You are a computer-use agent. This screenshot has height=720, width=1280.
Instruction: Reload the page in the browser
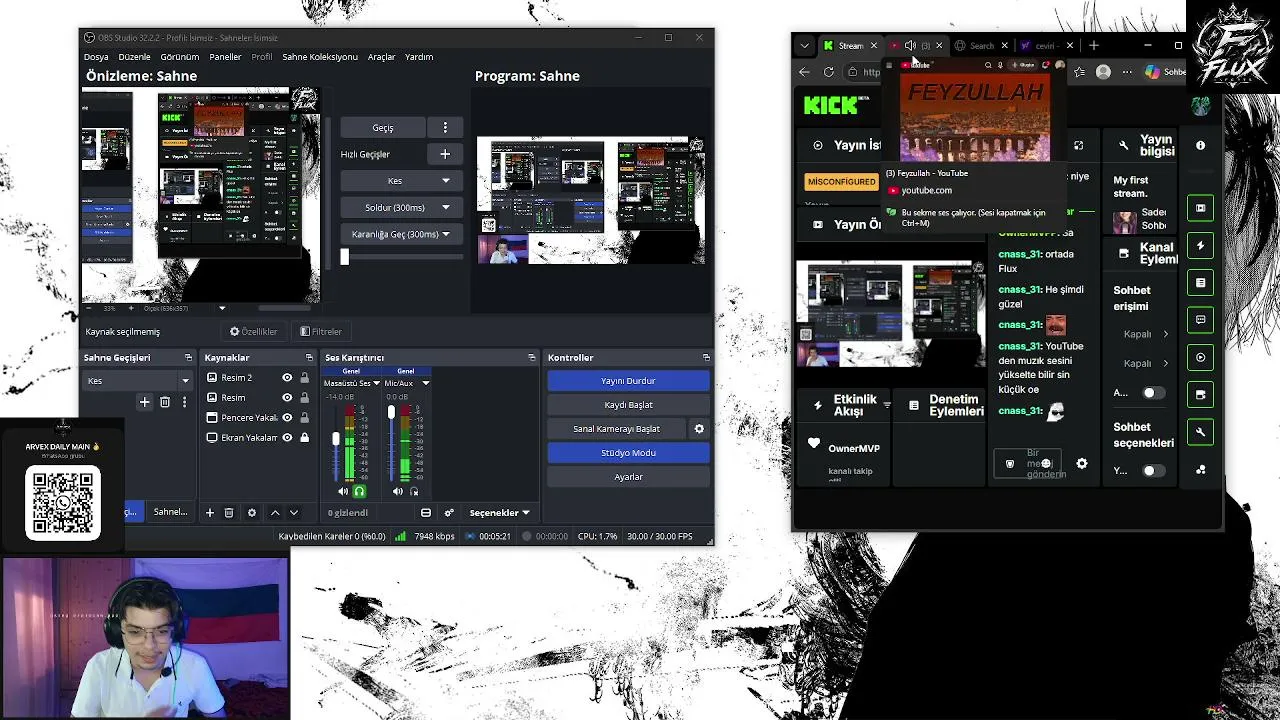828,72
